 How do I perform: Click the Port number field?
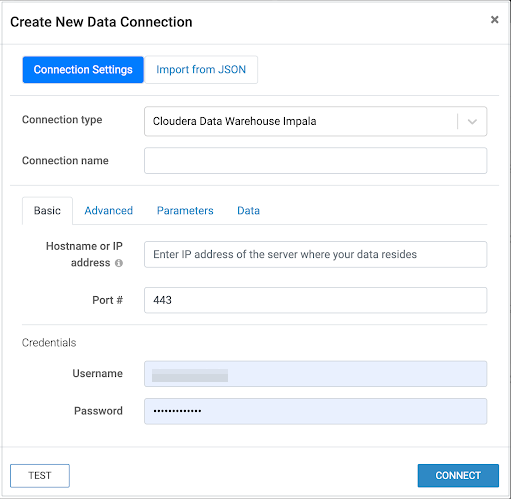click(x=315, y=300)
